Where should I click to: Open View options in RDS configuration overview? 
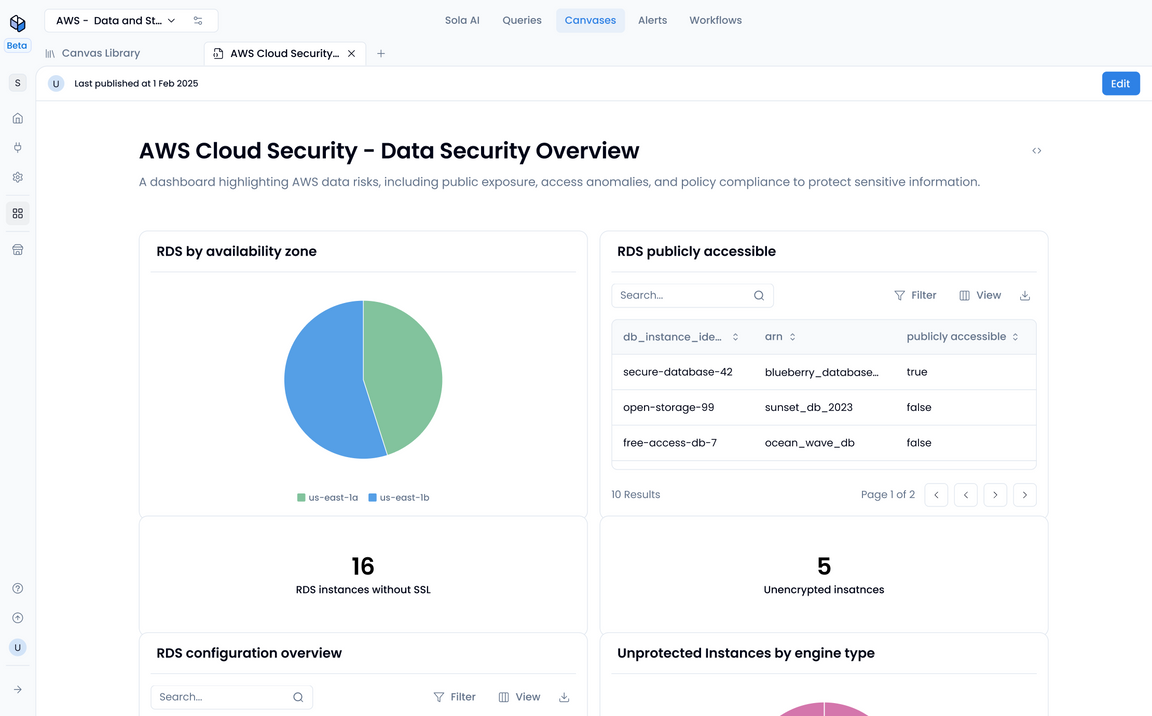point(519,697)
